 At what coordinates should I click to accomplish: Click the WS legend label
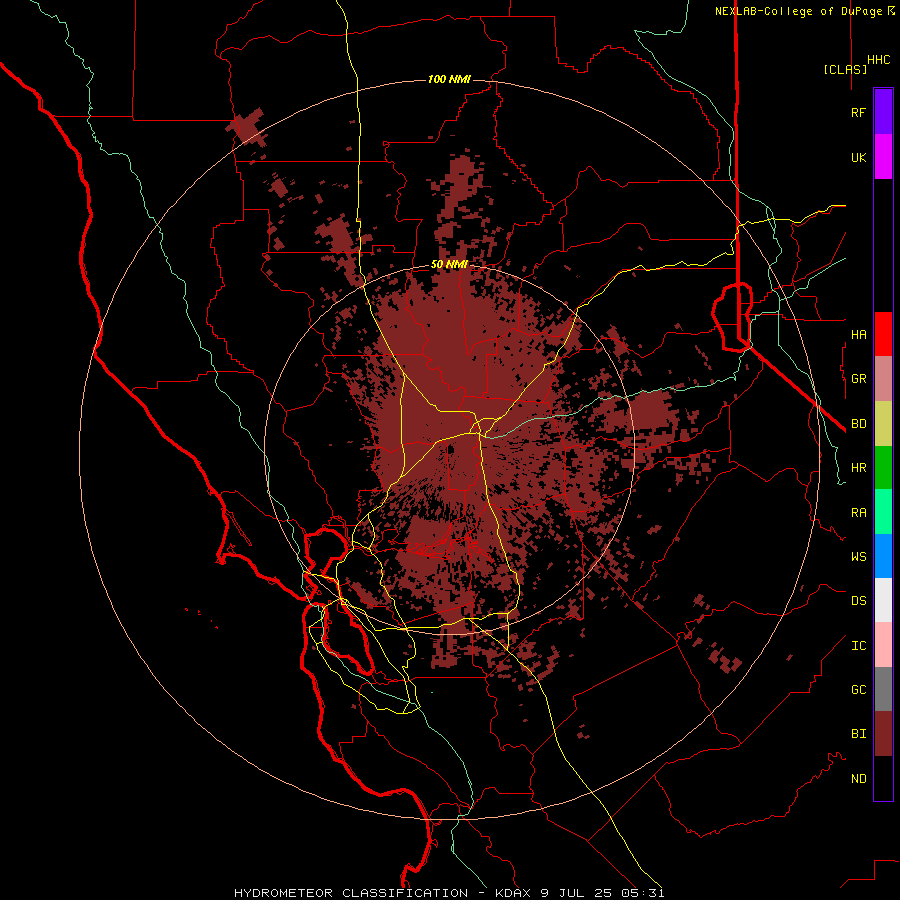[x=858, y=557]
